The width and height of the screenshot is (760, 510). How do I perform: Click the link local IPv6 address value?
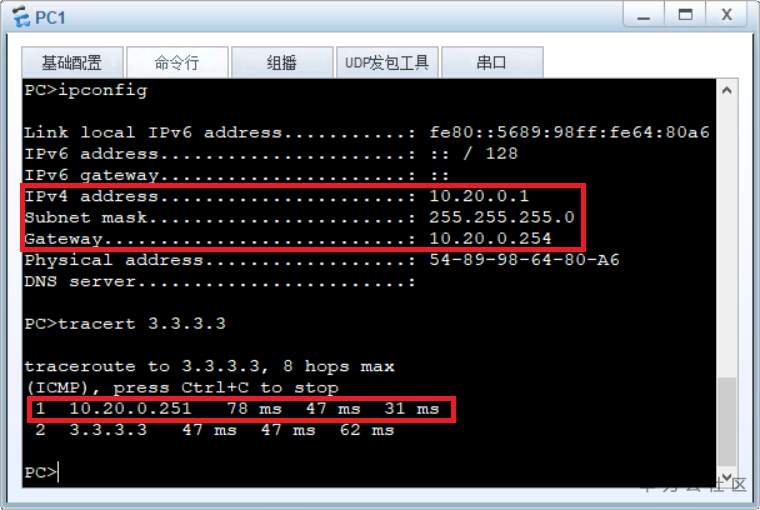(570, 132)
